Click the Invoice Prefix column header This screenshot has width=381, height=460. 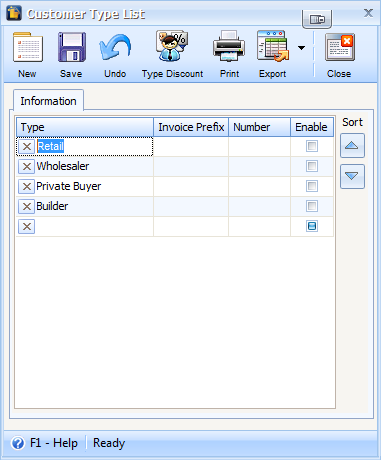click(191, 127)
